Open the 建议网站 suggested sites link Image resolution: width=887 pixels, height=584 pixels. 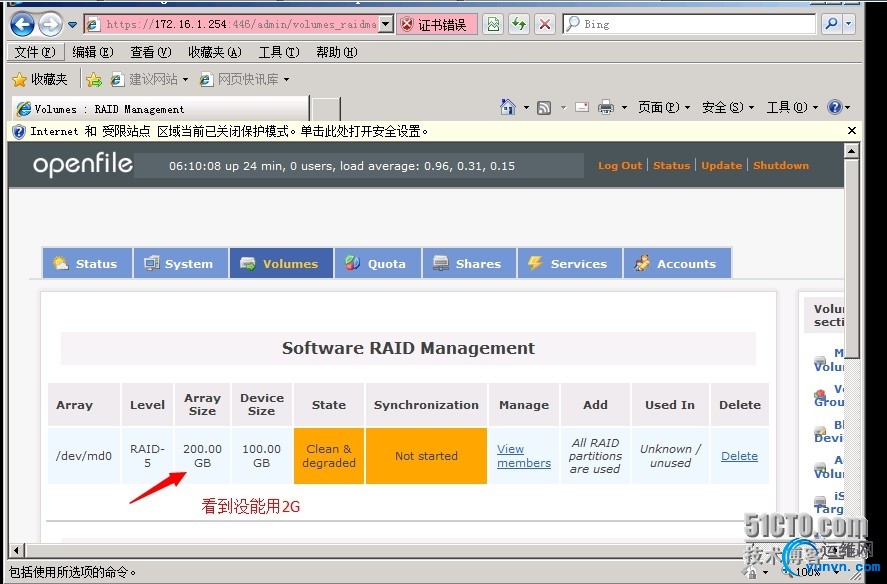tap(149, 79)
